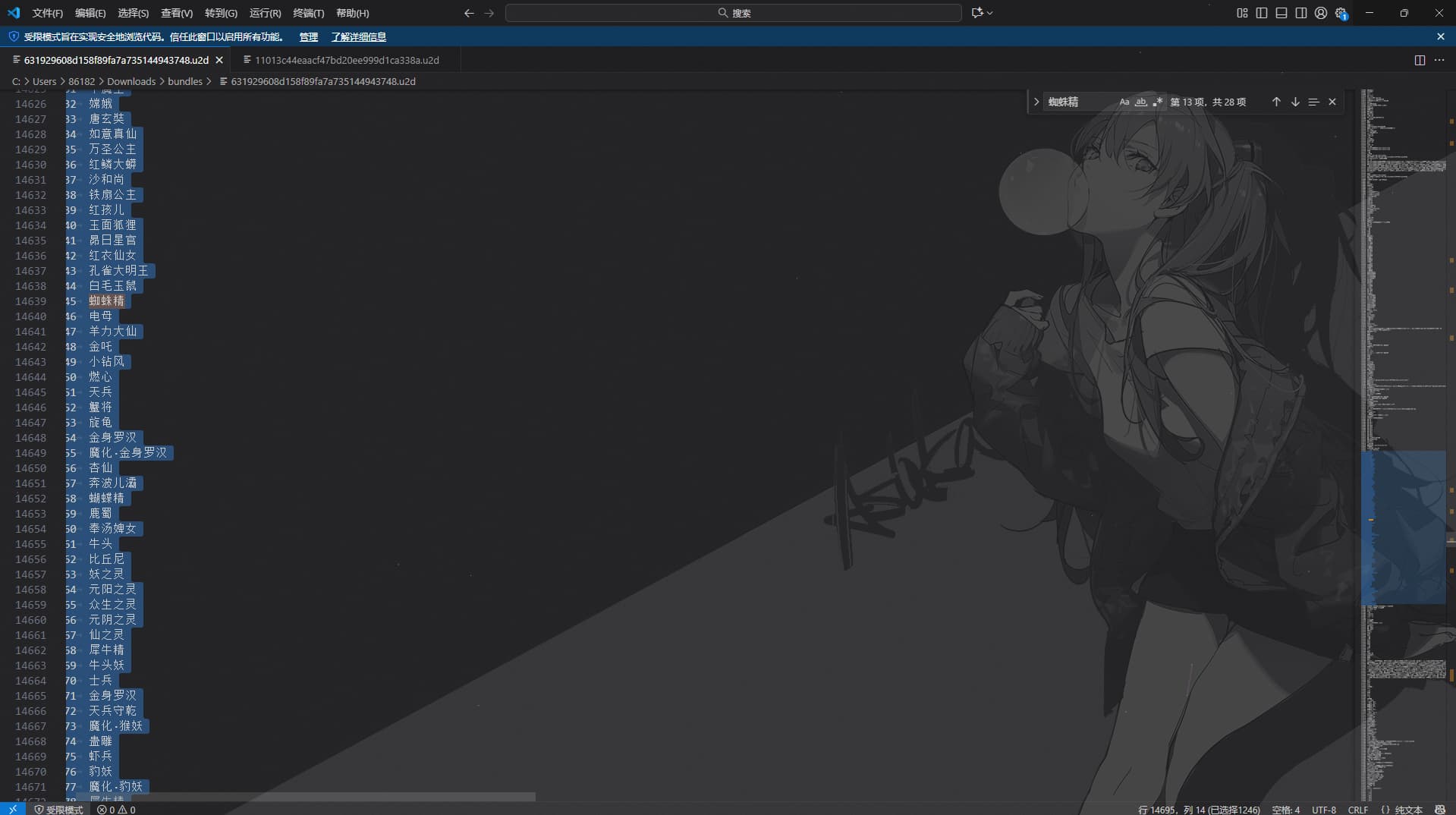This screenshot has height=815, width=1456.
Task: Open the customize layout icon
Action: click(x=1241, y=13)
